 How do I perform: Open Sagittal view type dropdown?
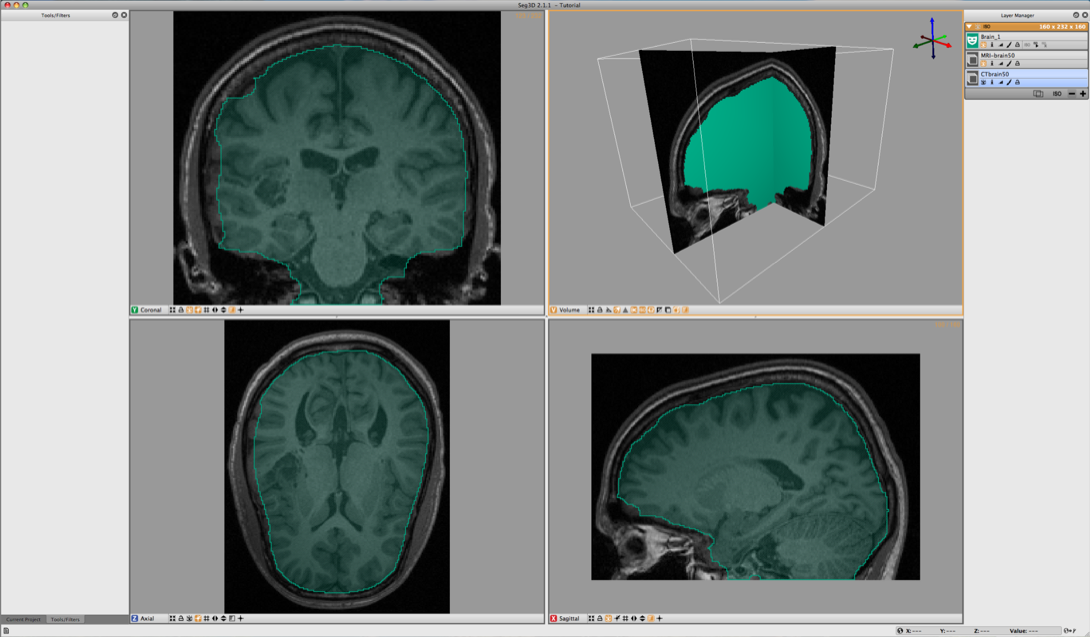coord(566,618)
